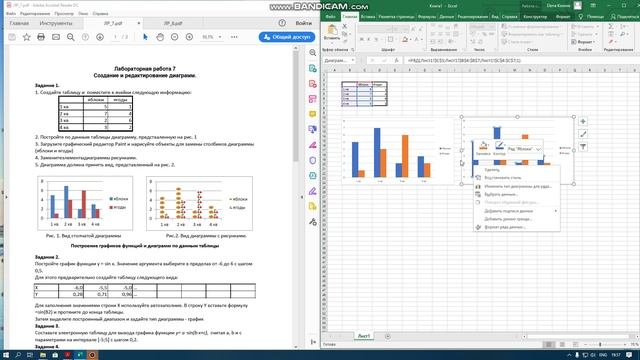Open Acrobat Главная tab

19,23
